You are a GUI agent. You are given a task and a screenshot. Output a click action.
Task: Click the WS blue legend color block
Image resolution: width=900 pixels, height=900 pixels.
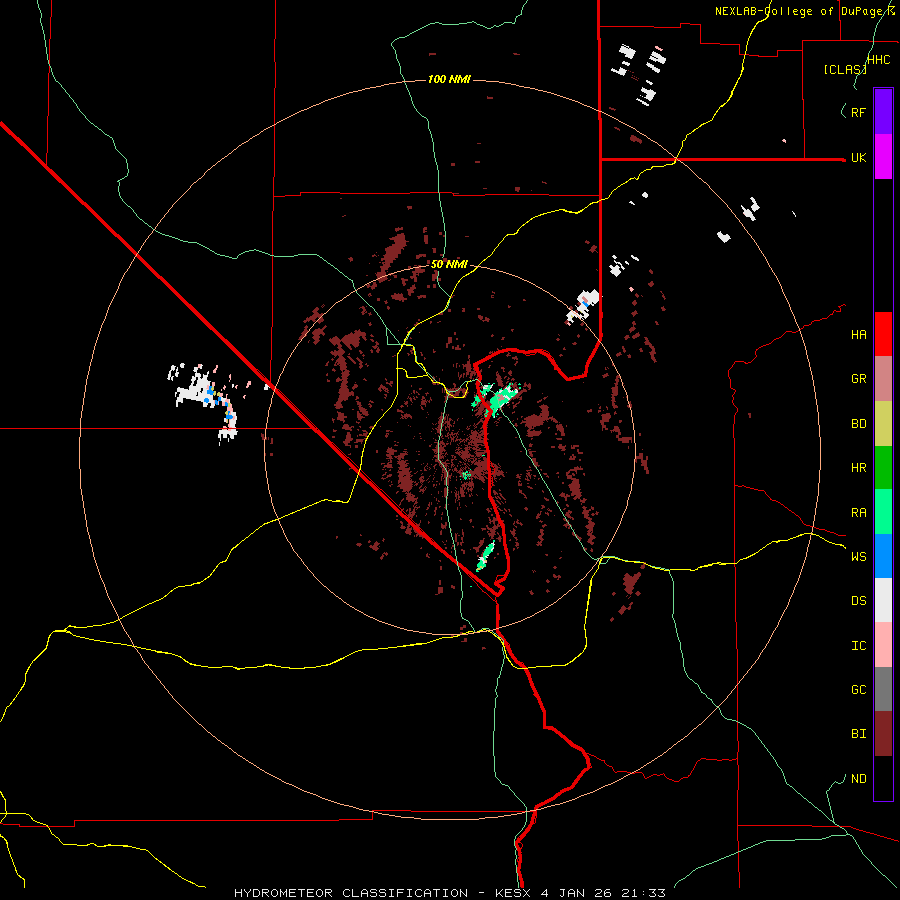click(883, 556)
